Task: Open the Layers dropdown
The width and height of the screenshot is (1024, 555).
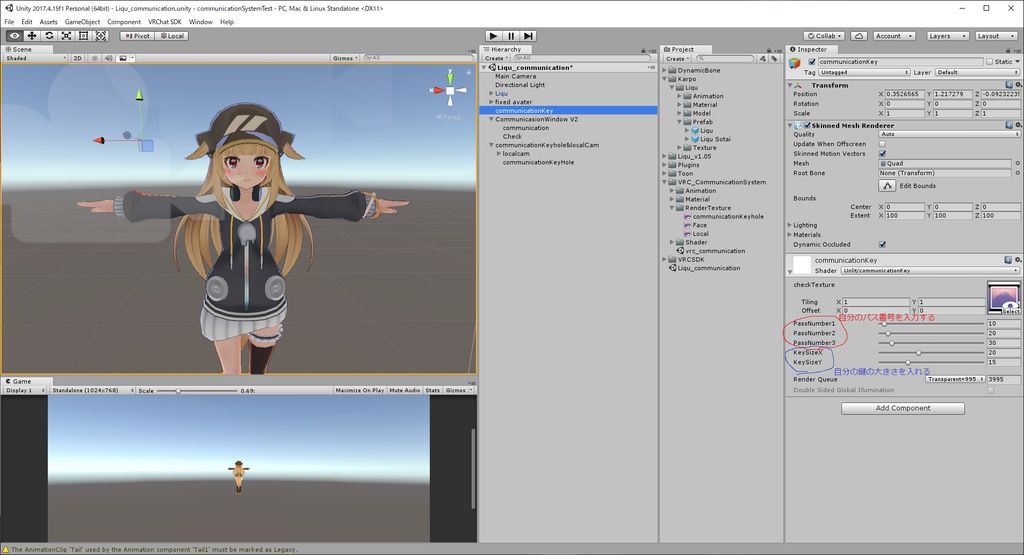Action: pyautogui.click(x=946, y=36)
